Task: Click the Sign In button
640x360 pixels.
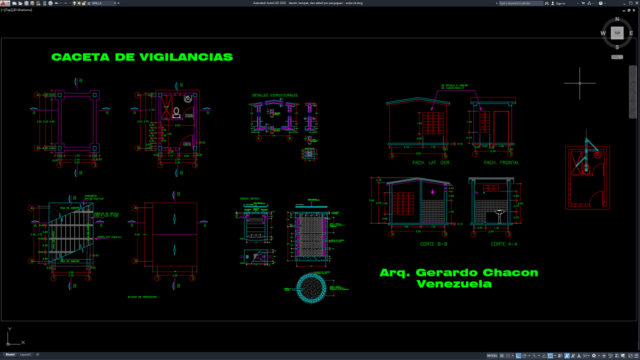Action: click(558, 3)
